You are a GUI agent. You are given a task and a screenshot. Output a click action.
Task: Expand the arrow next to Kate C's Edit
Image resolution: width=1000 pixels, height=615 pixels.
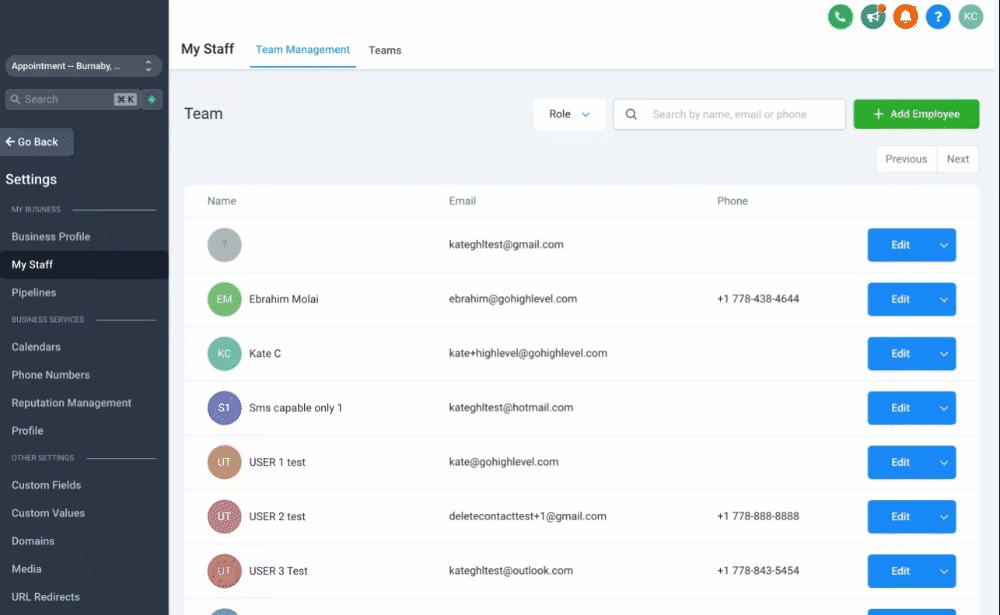[x=943, y=354]
